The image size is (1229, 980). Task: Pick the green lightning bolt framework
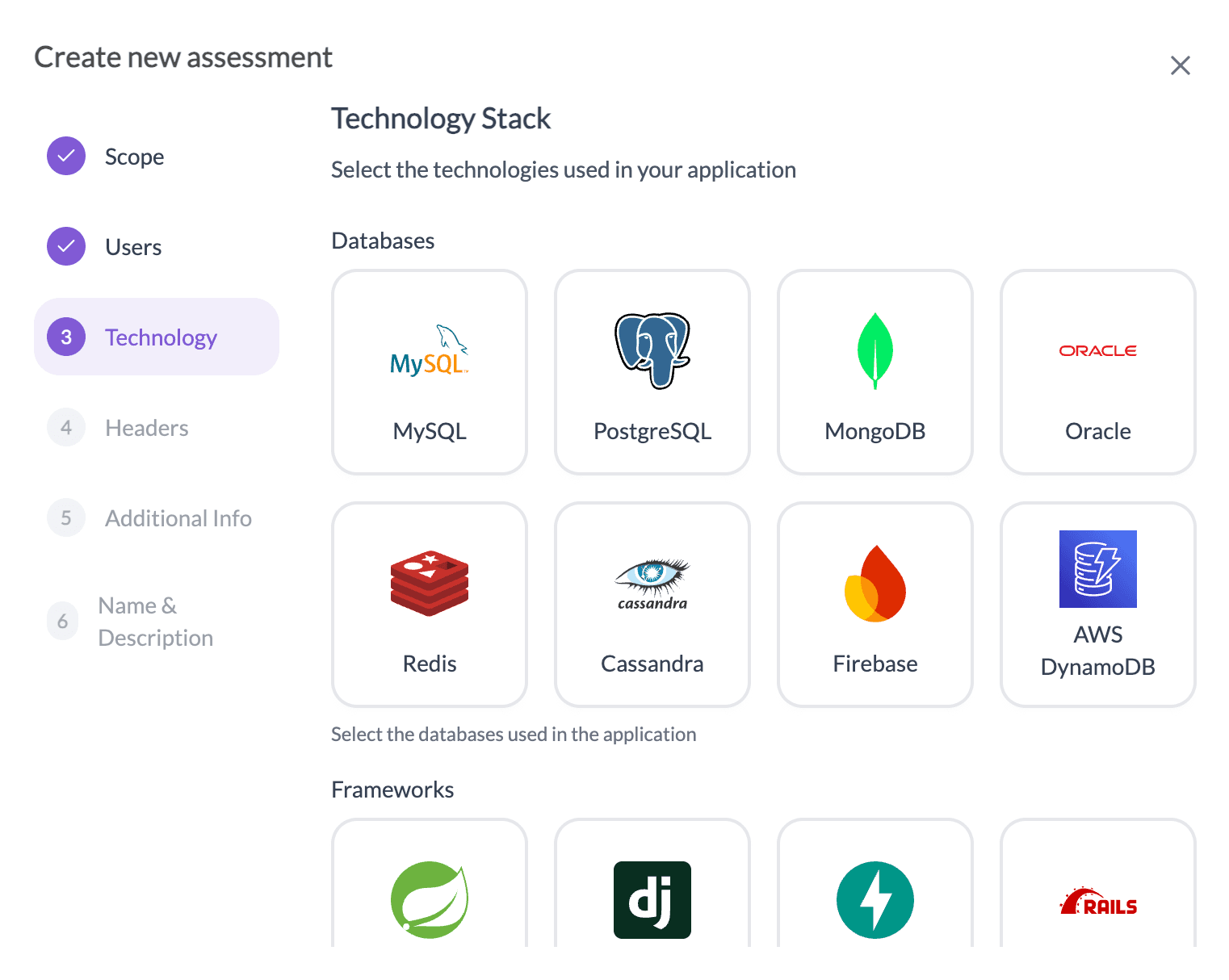coord(875,899)
